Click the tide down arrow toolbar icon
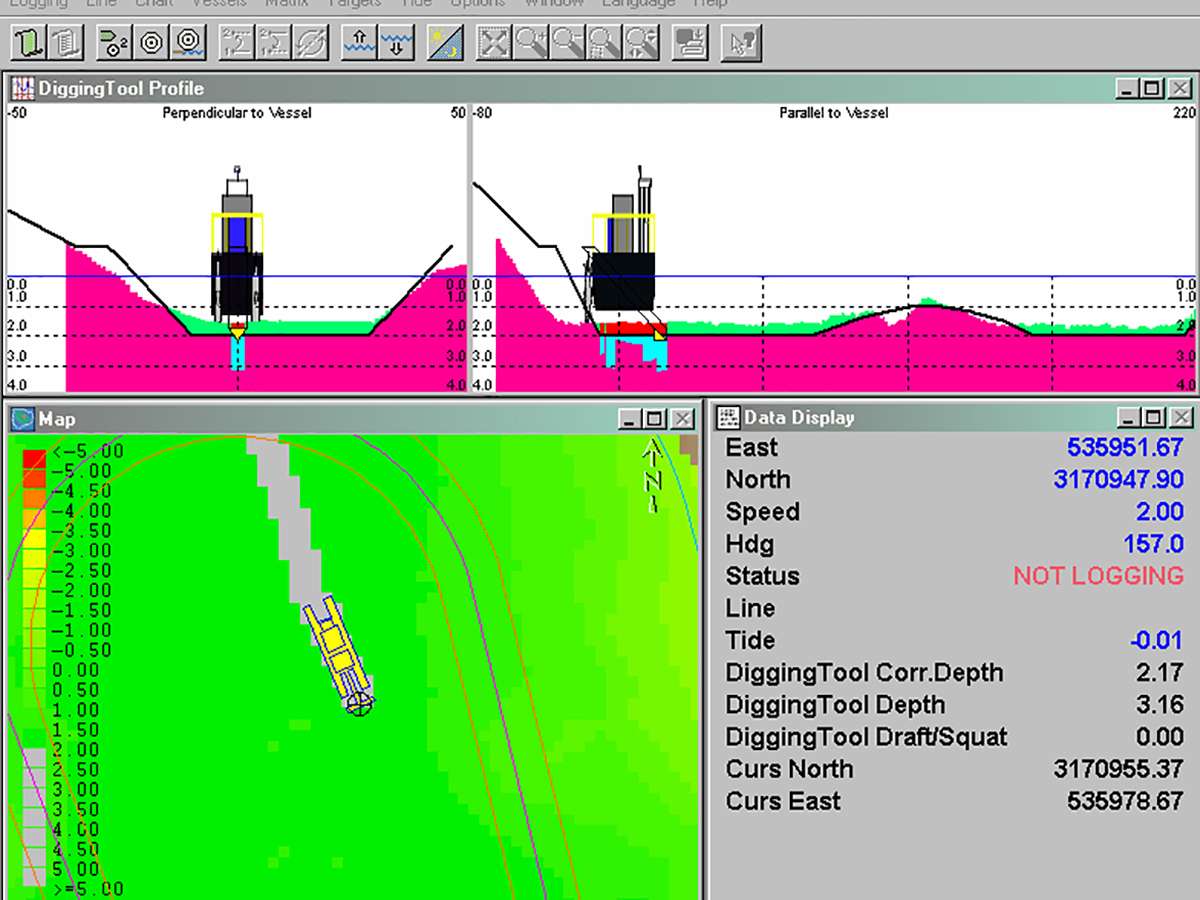This screenshot has height=900, width=1200. click(396, 43)
